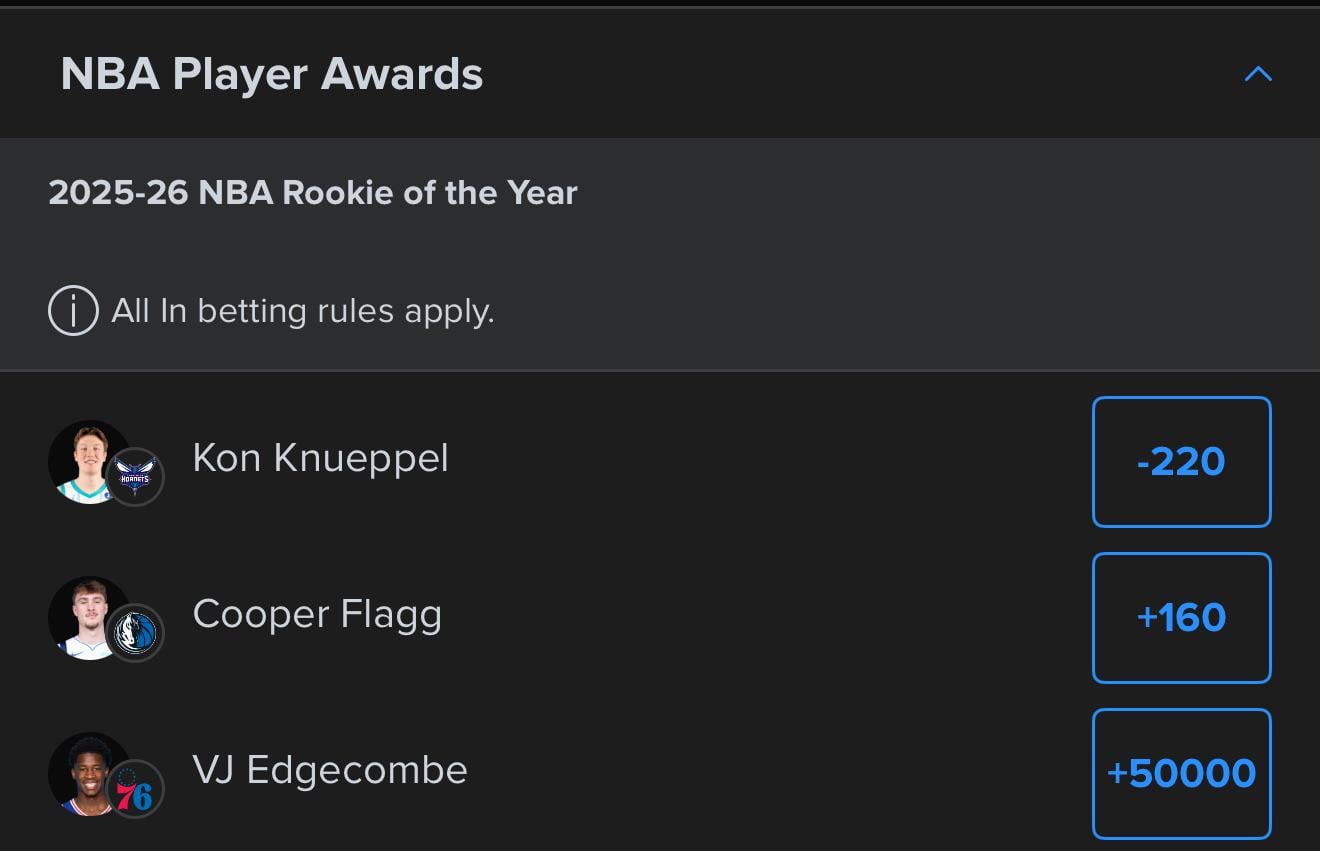
Task: Click the info icon next to betting rules
Action: pos(72,311)
